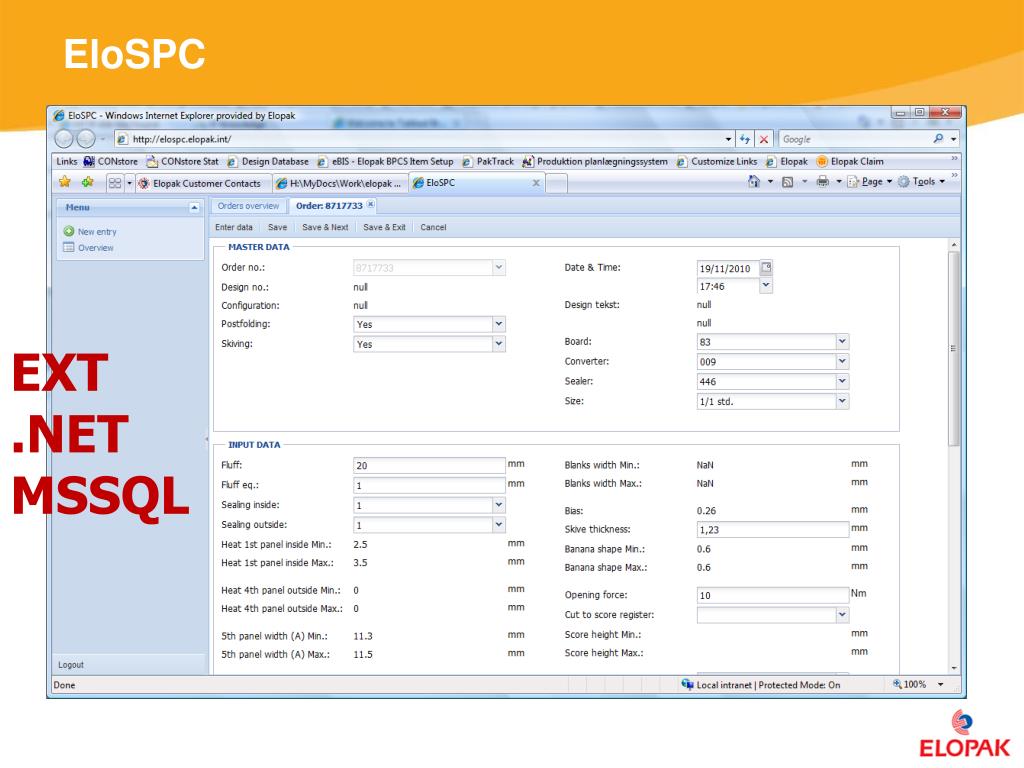
Task: Click the Print icon
Action: click(822, 182)
